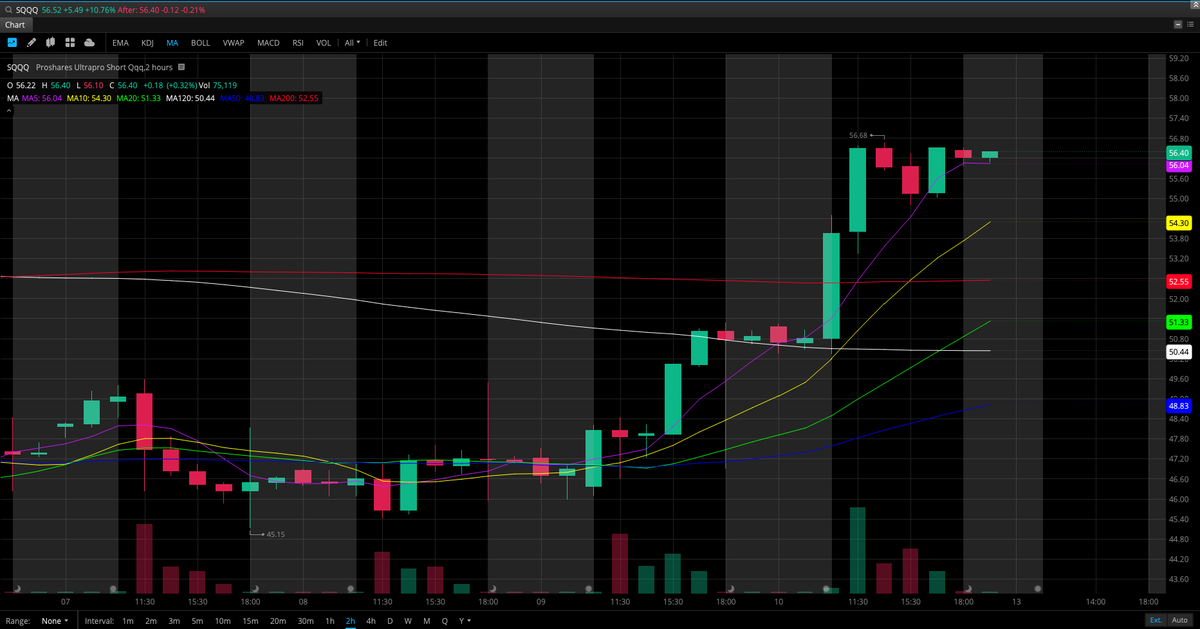Image resolution: width=1200 pixels, height=629 pixels.
Task: Select the 15m interval
Action: click(250, 621)
